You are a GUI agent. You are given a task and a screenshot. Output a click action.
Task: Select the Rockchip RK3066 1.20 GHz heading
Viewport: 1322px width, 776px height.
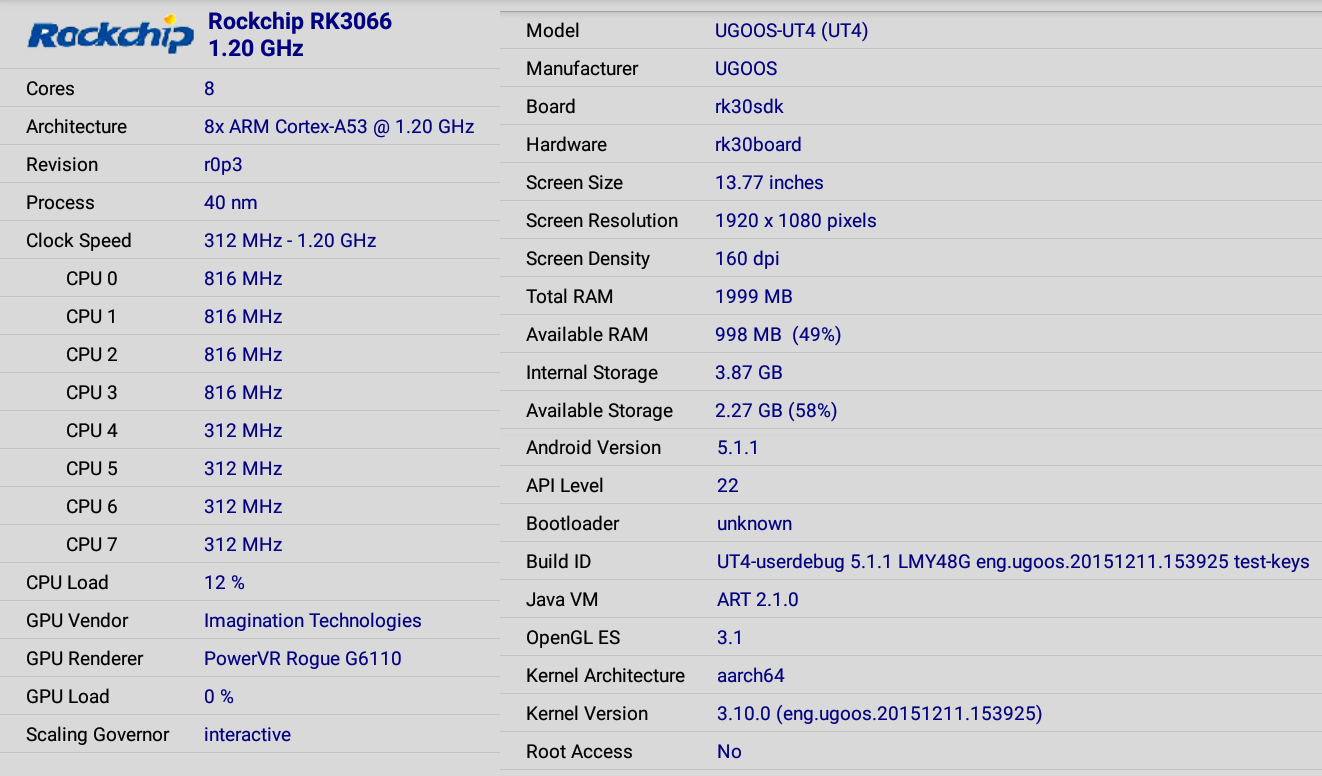[300, 35]
